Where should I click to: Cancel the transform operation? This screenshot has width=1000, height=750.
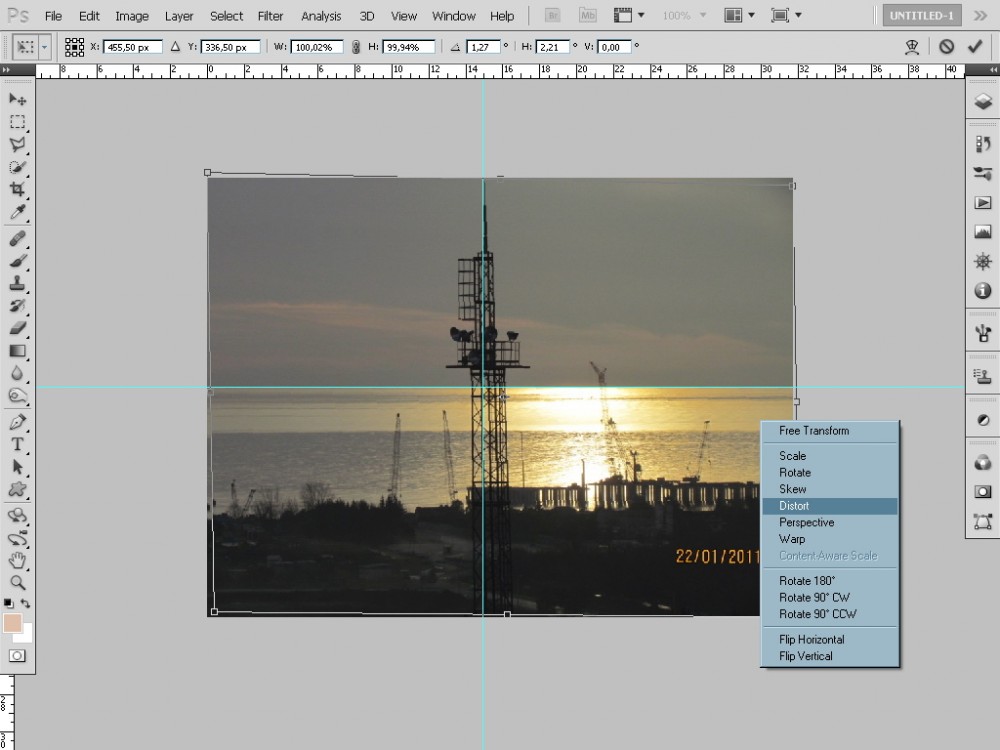point(946,47)
